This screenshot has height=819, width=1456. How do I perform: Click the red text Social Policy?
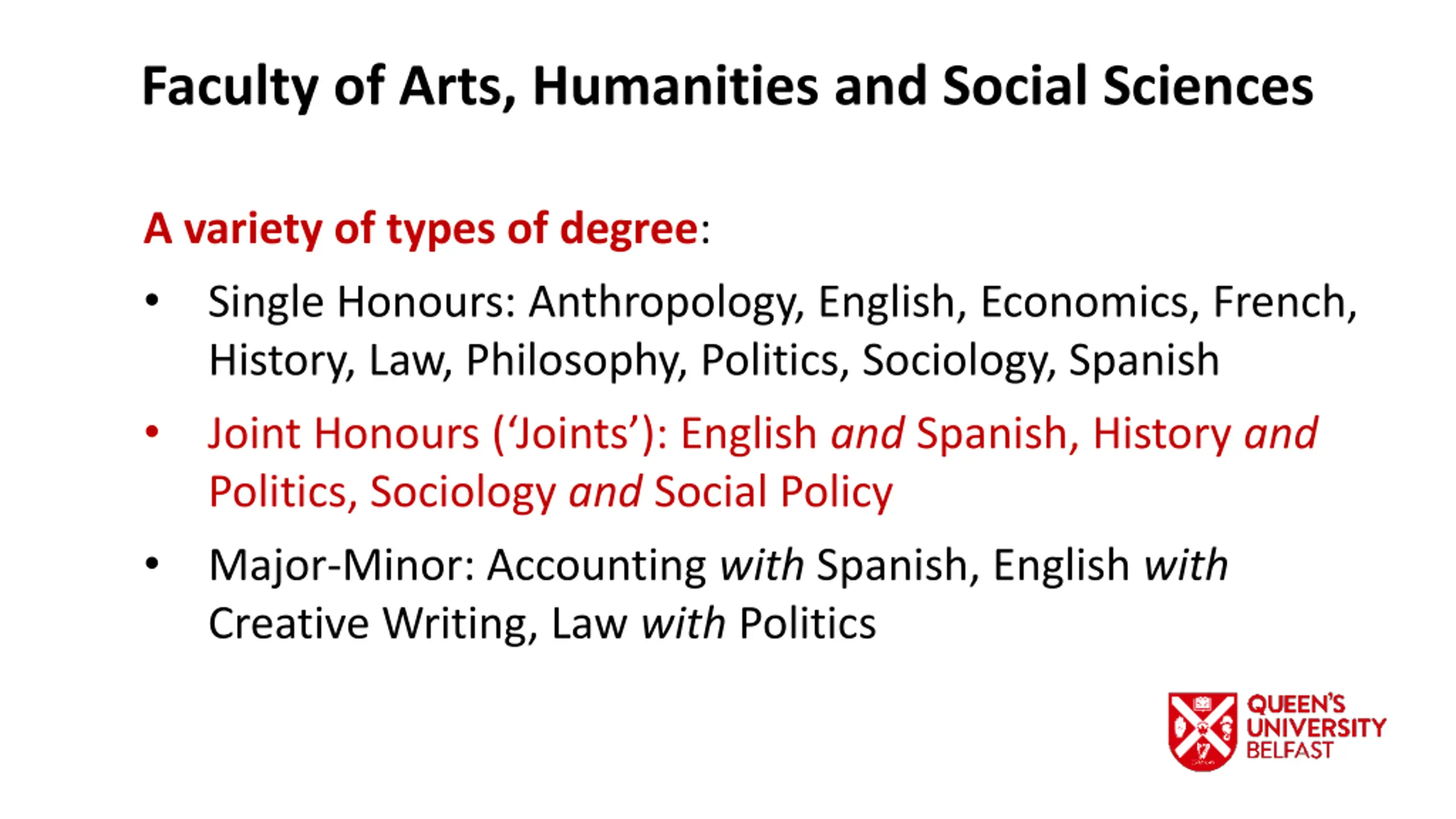click(x=773, y=492)
